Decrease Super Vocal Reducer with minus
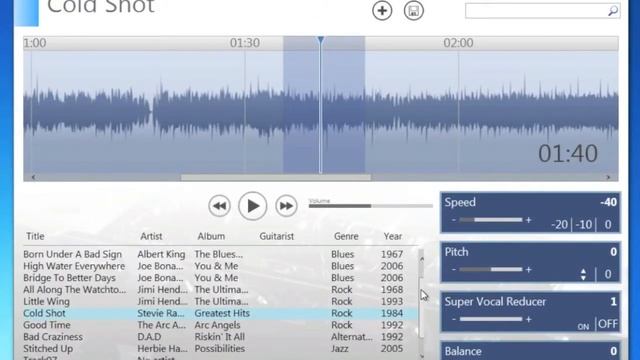640x360 pixels. click(x=453, y=319)
